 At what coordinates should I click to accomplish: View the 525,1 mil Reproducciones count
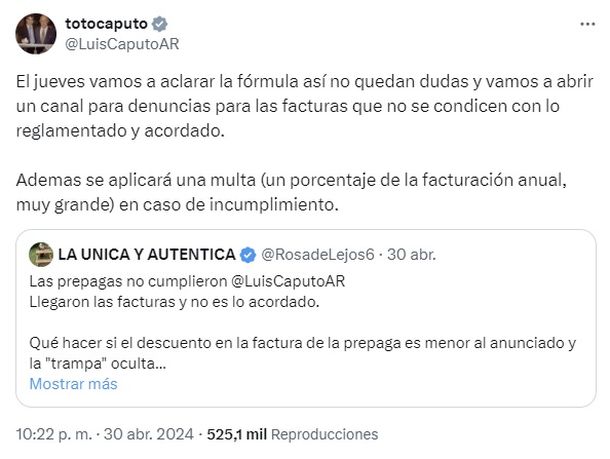[292, 434]
